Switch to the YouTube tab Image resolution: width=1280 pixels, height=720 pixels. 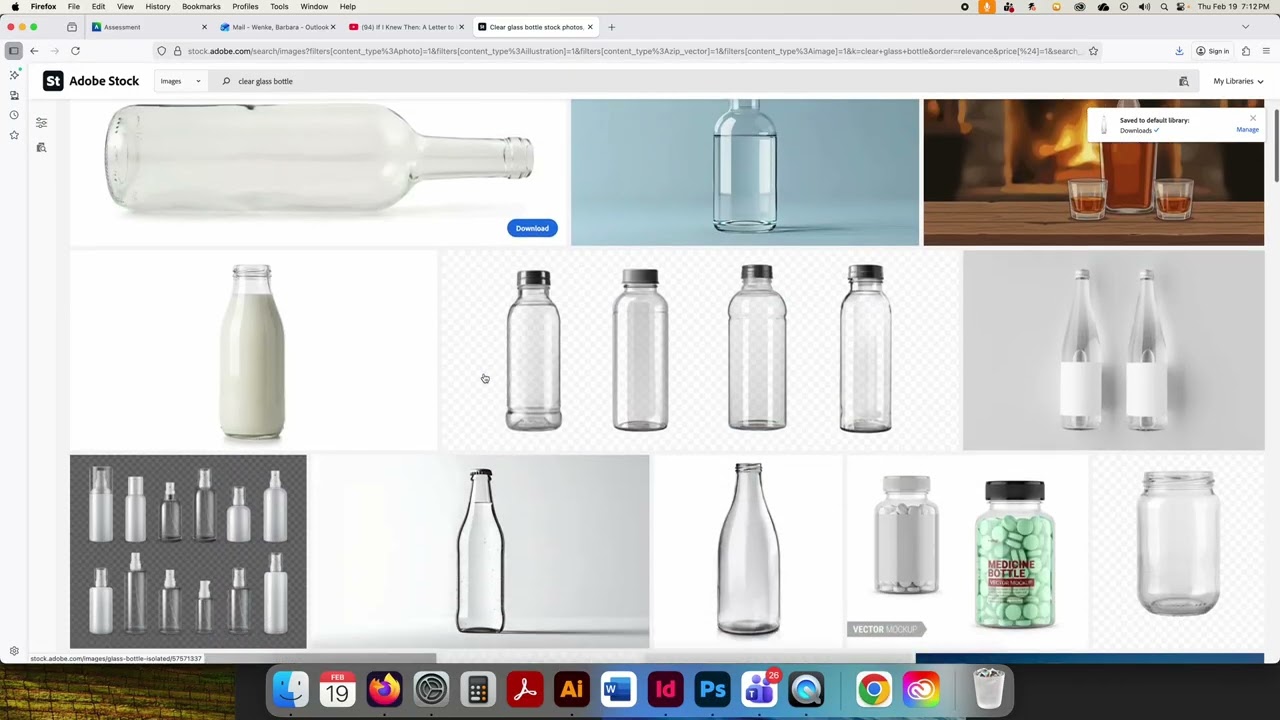pos(407,27)
